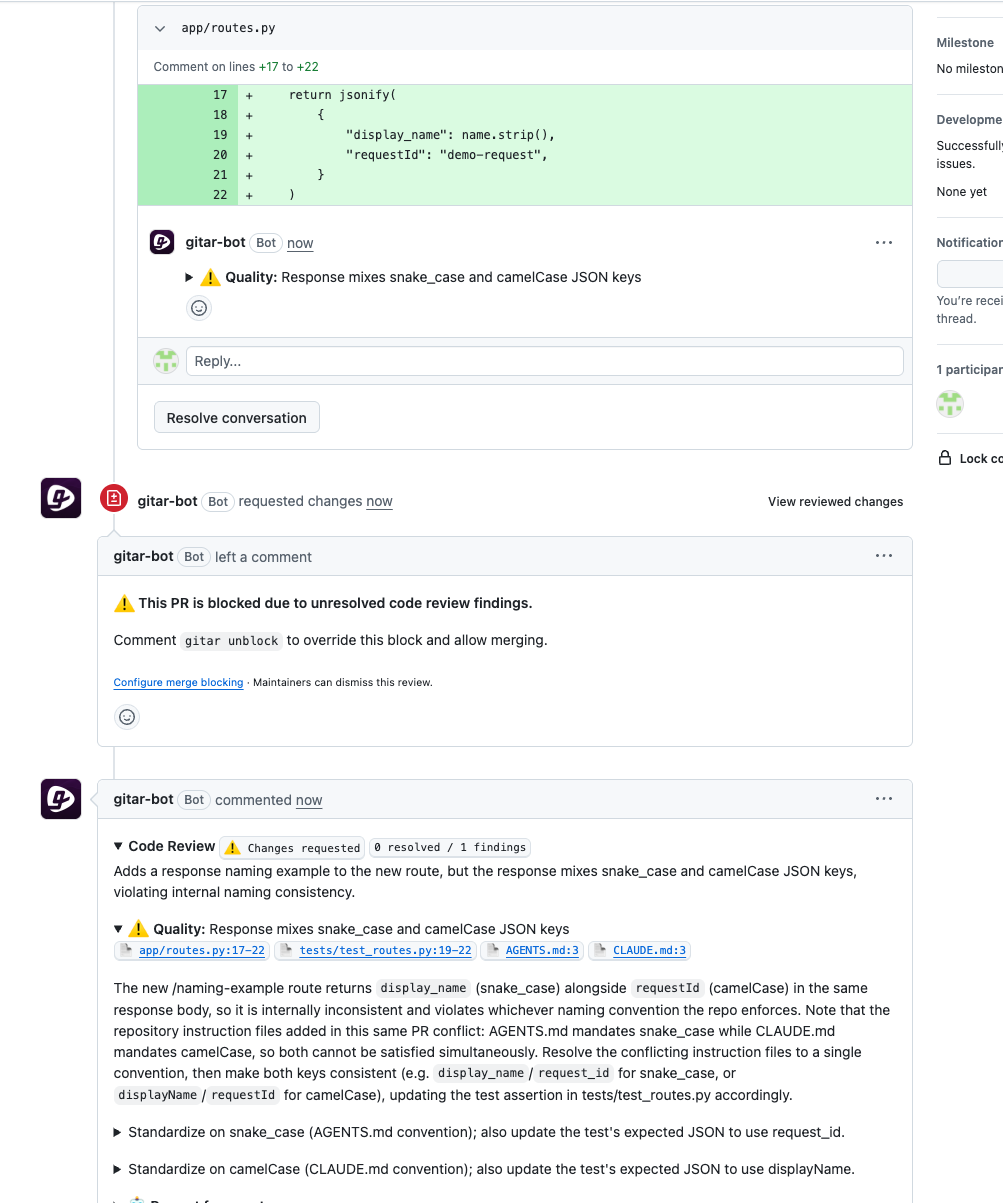Open menu on blocked PR comment
Viewport: 1003px width, 1203px height.
883,556
